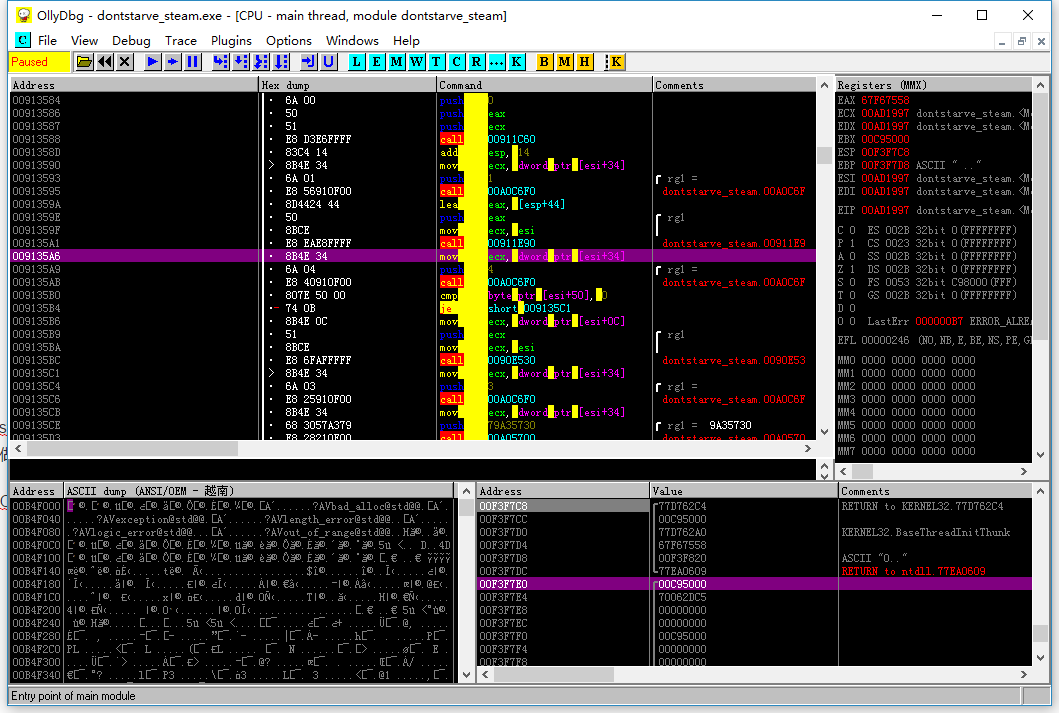
Task: Select highlighted instruction row 009135A6
Action: [x=413, y=256]
